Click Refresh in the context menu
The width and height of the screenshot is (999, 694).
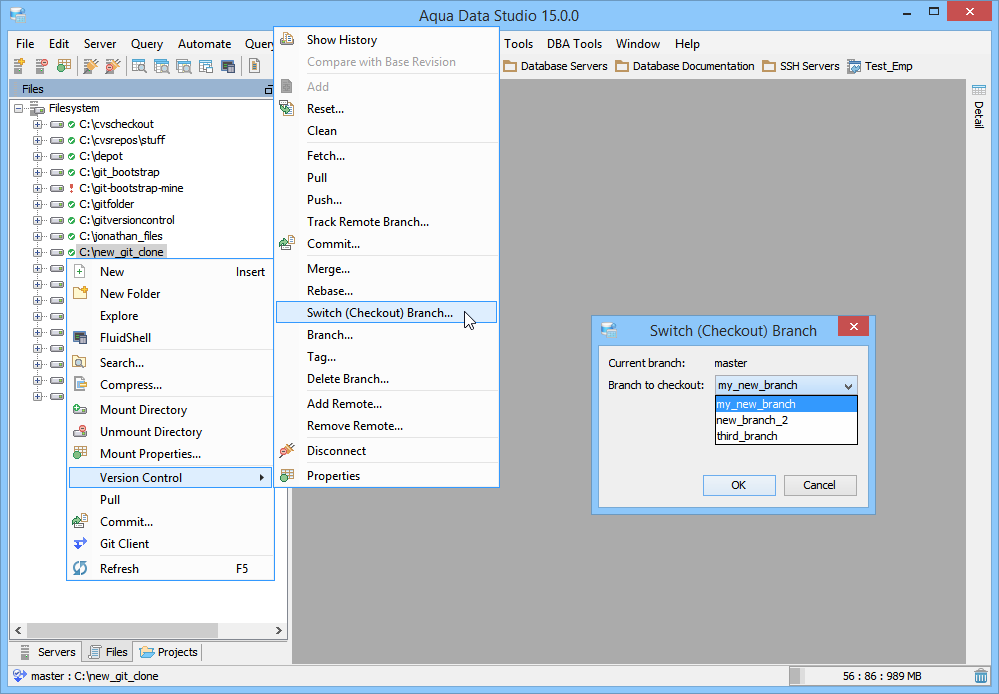(171, 569)
